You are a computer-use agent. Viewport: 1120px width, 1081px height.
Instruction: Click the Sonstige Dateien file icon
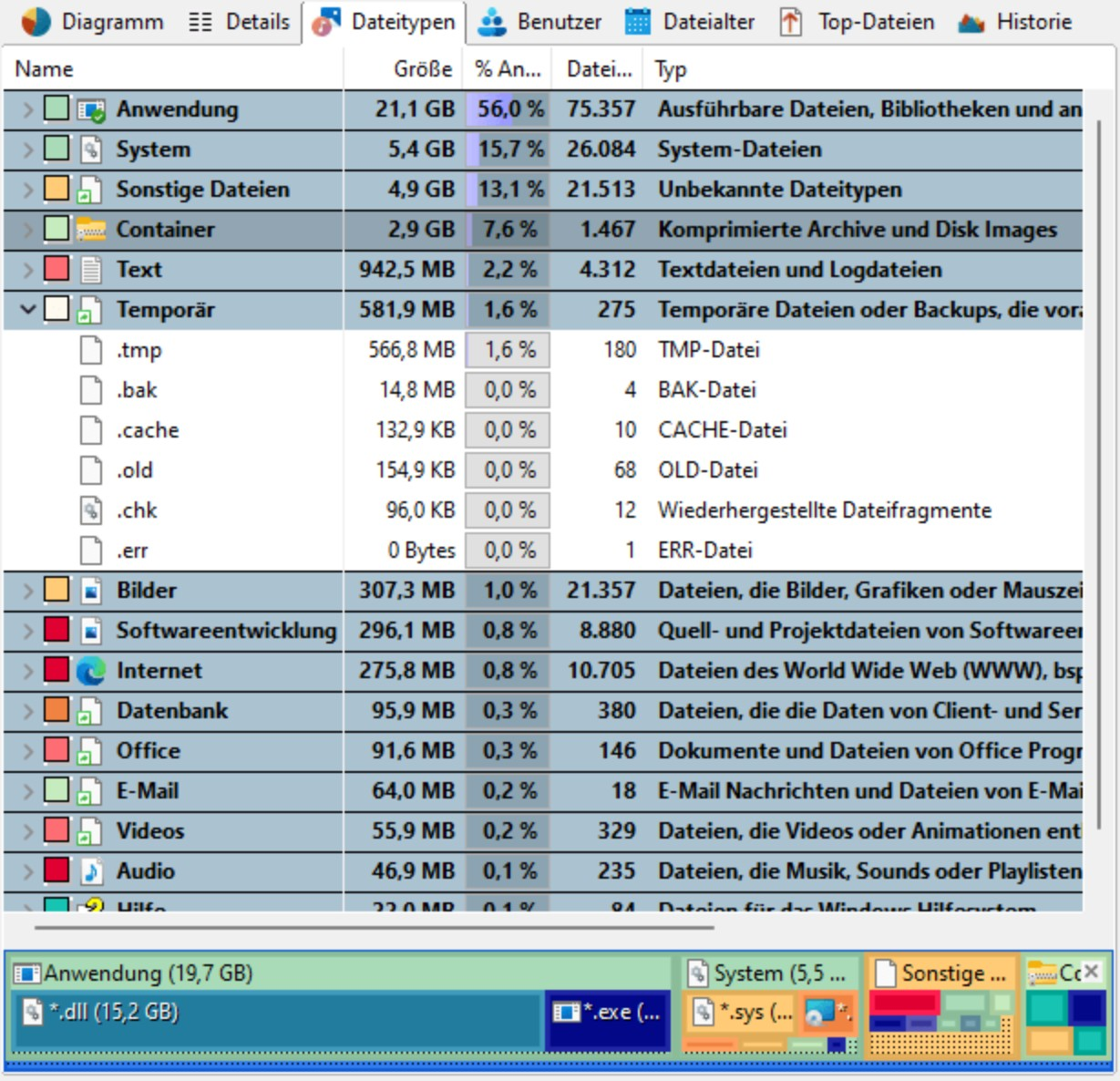click(x=91, y=190)
